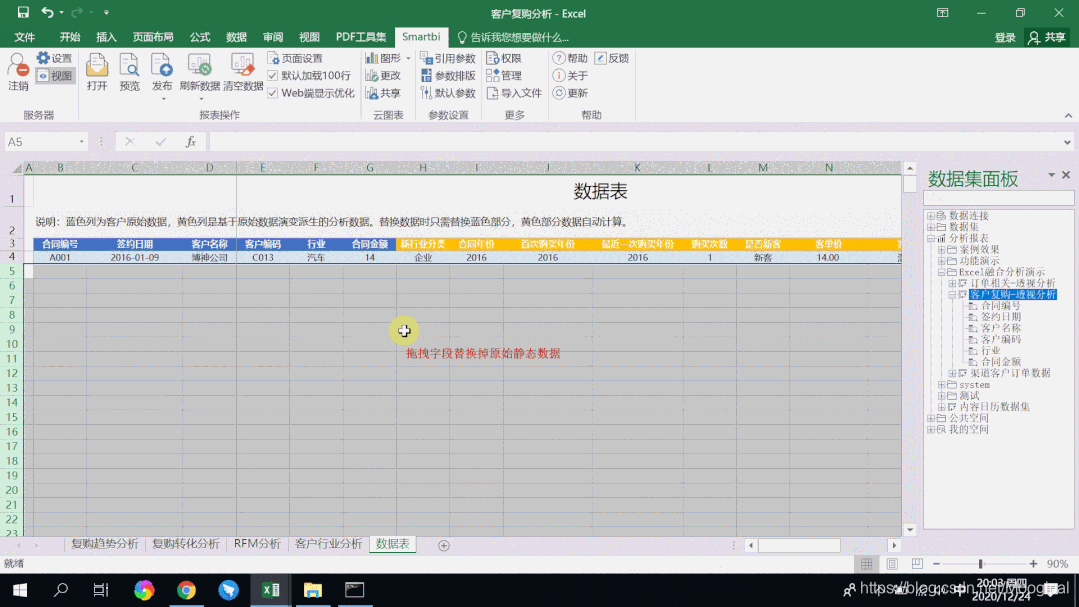The width and height of the screenshot is (1079, 607).
Task: Click the 权限 permissions icon
Action: click(x=505, y=58)
